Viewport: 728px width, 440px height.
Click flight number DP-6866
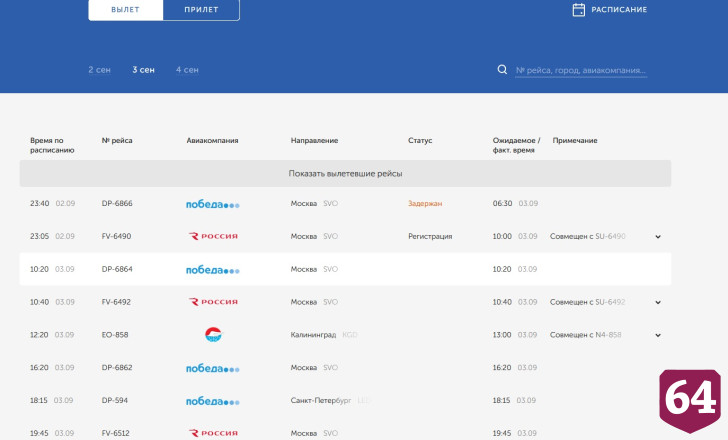coord(117,203)
